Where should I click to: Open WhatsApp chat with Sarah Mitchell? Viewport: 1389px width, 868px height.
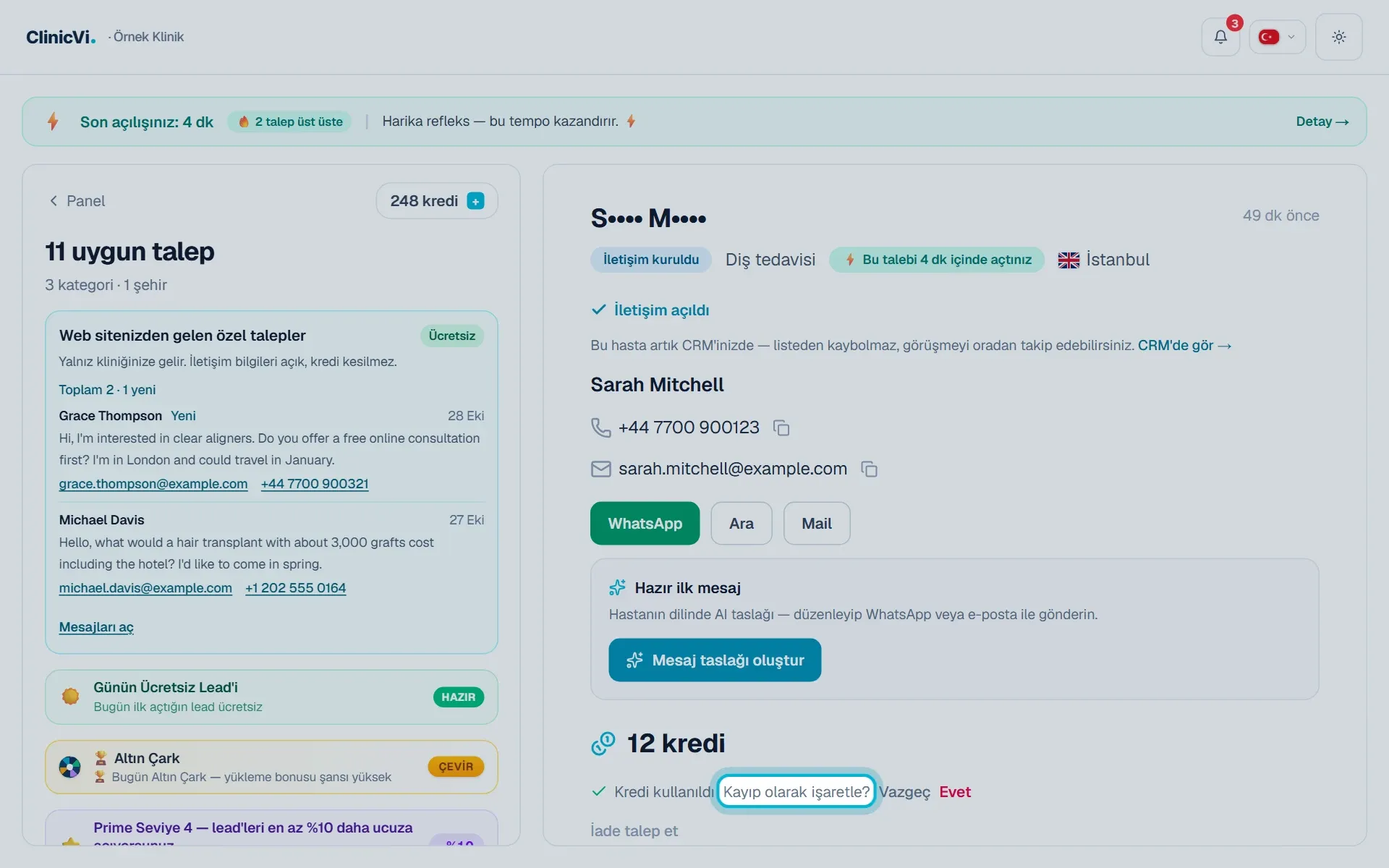[645, 524]
